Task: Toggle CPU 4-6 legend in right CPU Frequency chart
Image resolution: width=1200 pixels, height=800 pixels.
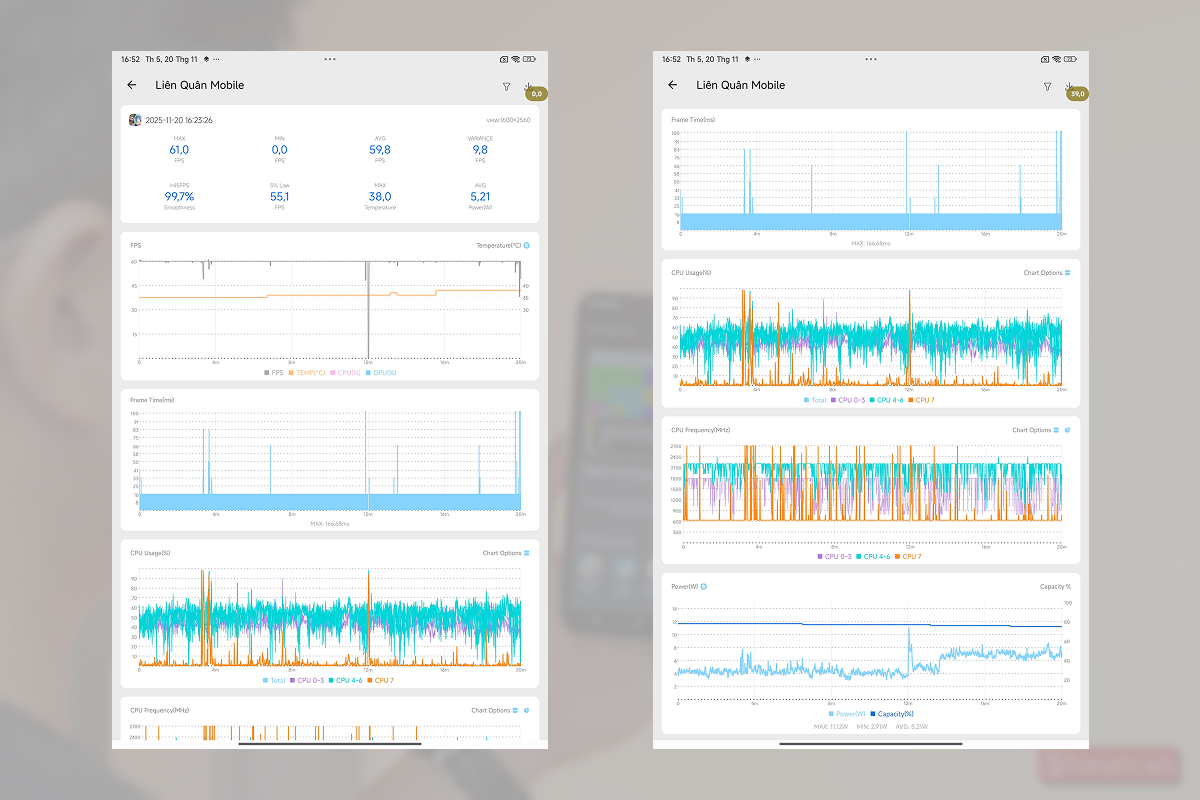Action: click(873, 556)
